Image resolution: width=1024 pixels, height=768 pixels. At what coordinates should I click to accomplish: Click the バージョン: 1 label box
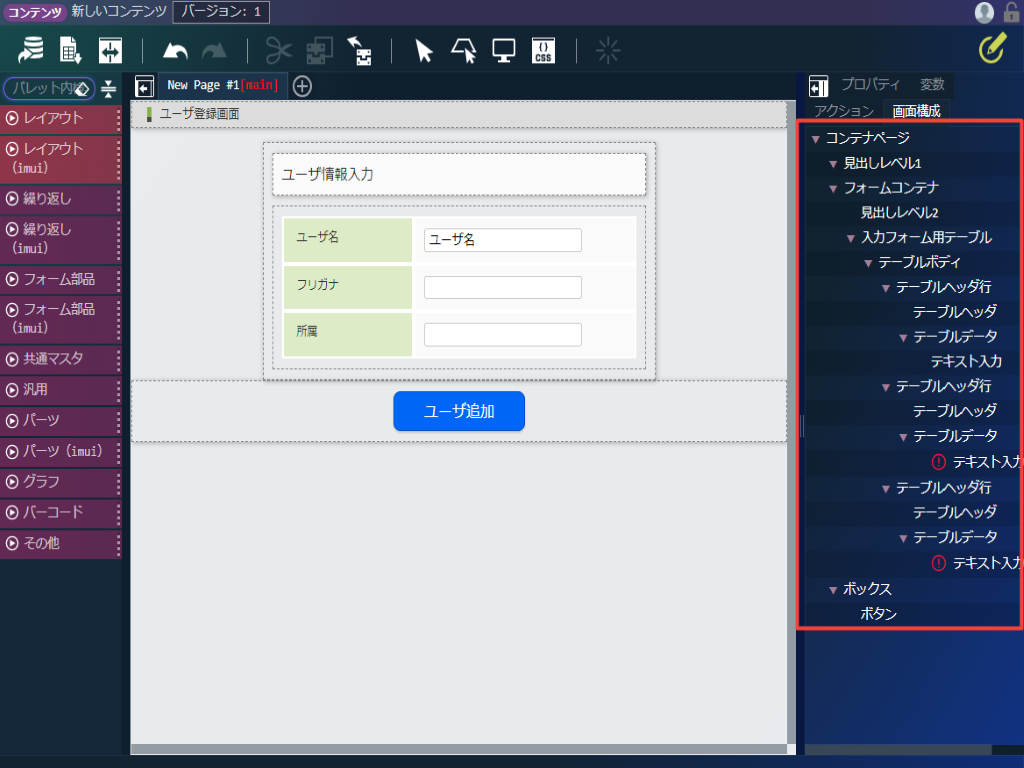point(221,12)
